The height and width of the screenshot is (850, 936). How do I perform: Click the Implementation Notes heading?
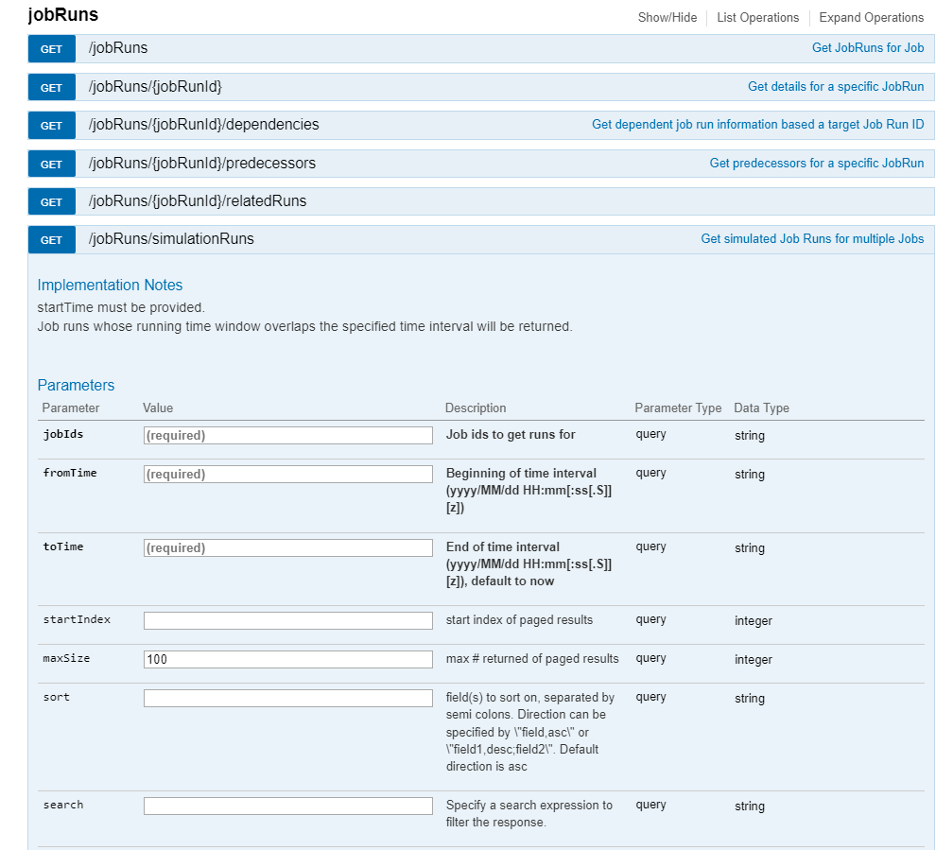tap(110, 285)
